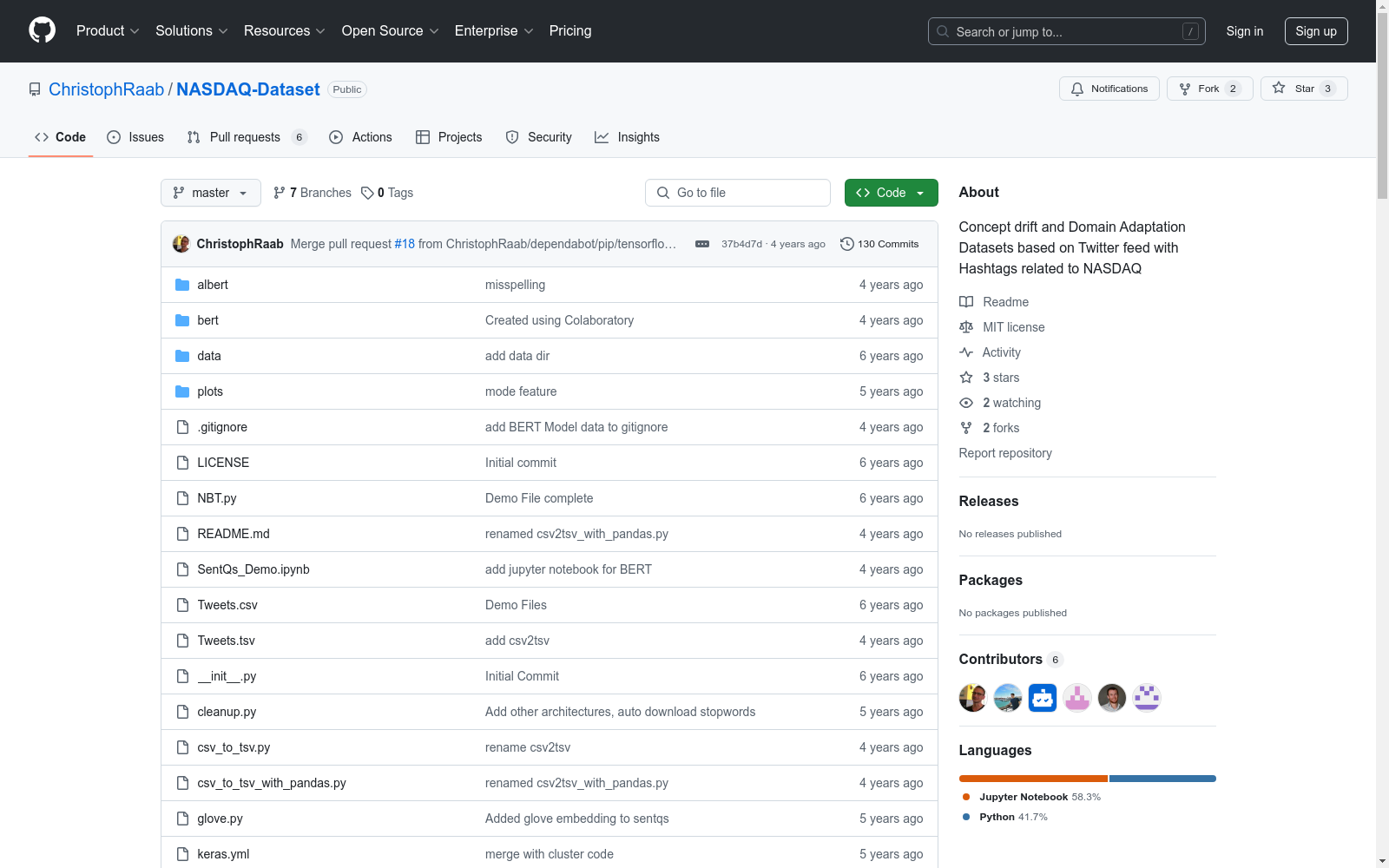Click Report repository link
Image resolution: width=1389 pixels, height=868 pixels.
(1005, 453)
